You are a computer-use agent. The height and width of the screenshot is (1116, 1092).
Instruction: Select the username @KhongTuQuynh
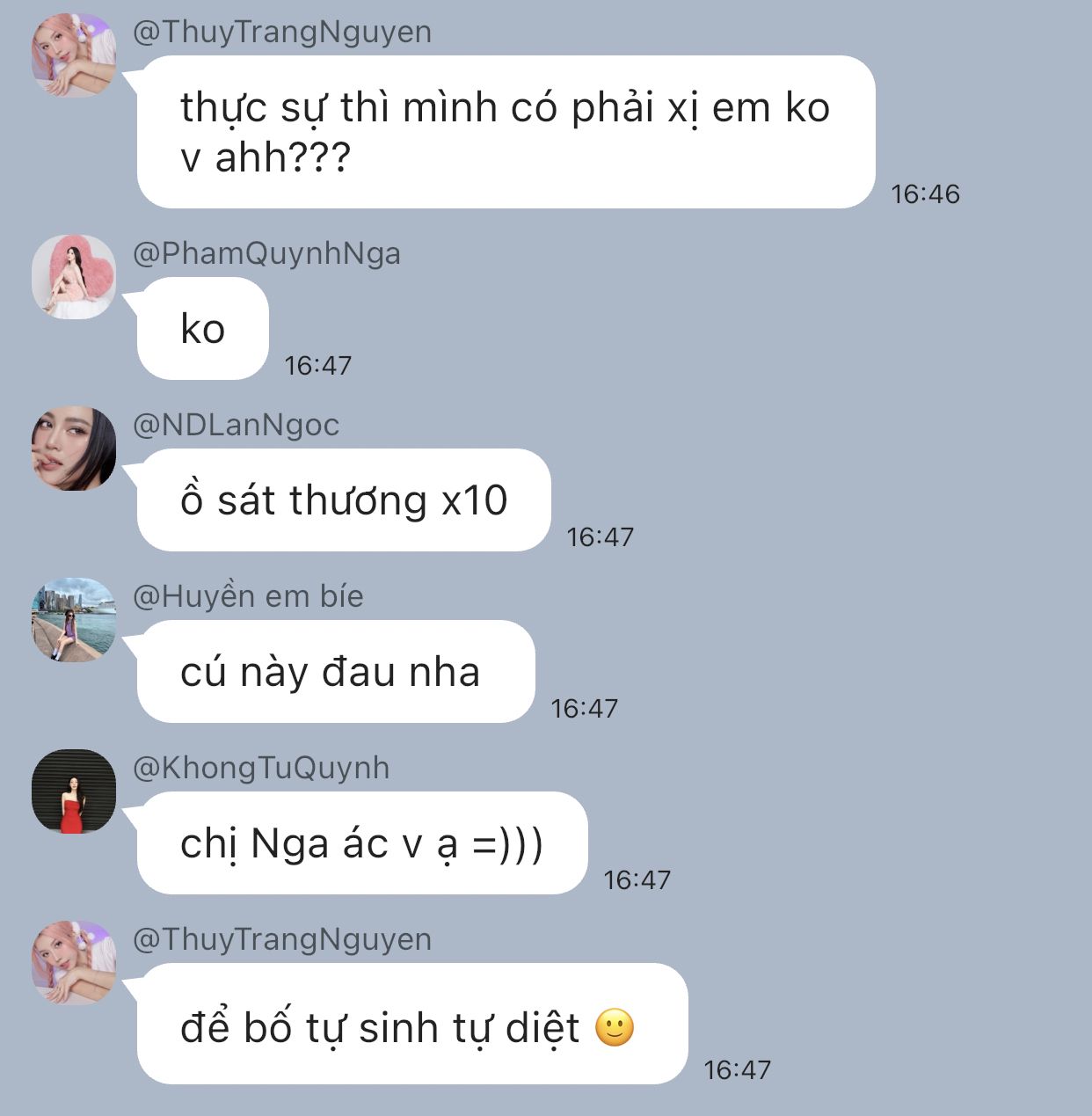point(261,768)
